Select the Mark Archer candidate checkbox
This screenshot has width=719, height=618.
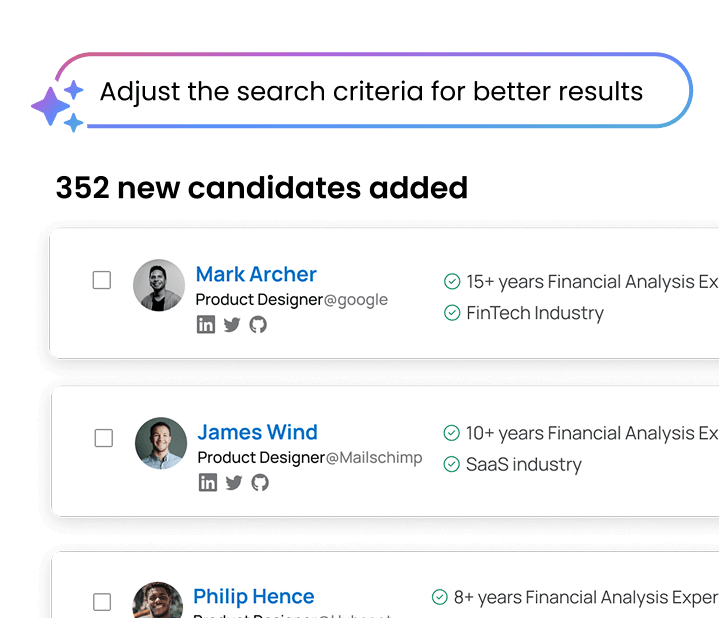point(102,280)
